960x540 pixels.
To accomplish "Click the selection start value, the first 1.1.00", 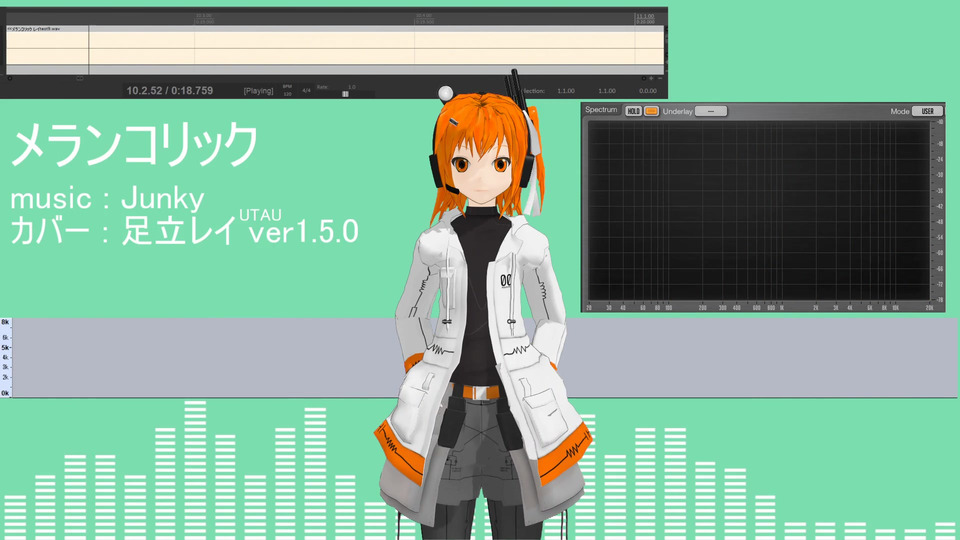I will pos(566,91).
